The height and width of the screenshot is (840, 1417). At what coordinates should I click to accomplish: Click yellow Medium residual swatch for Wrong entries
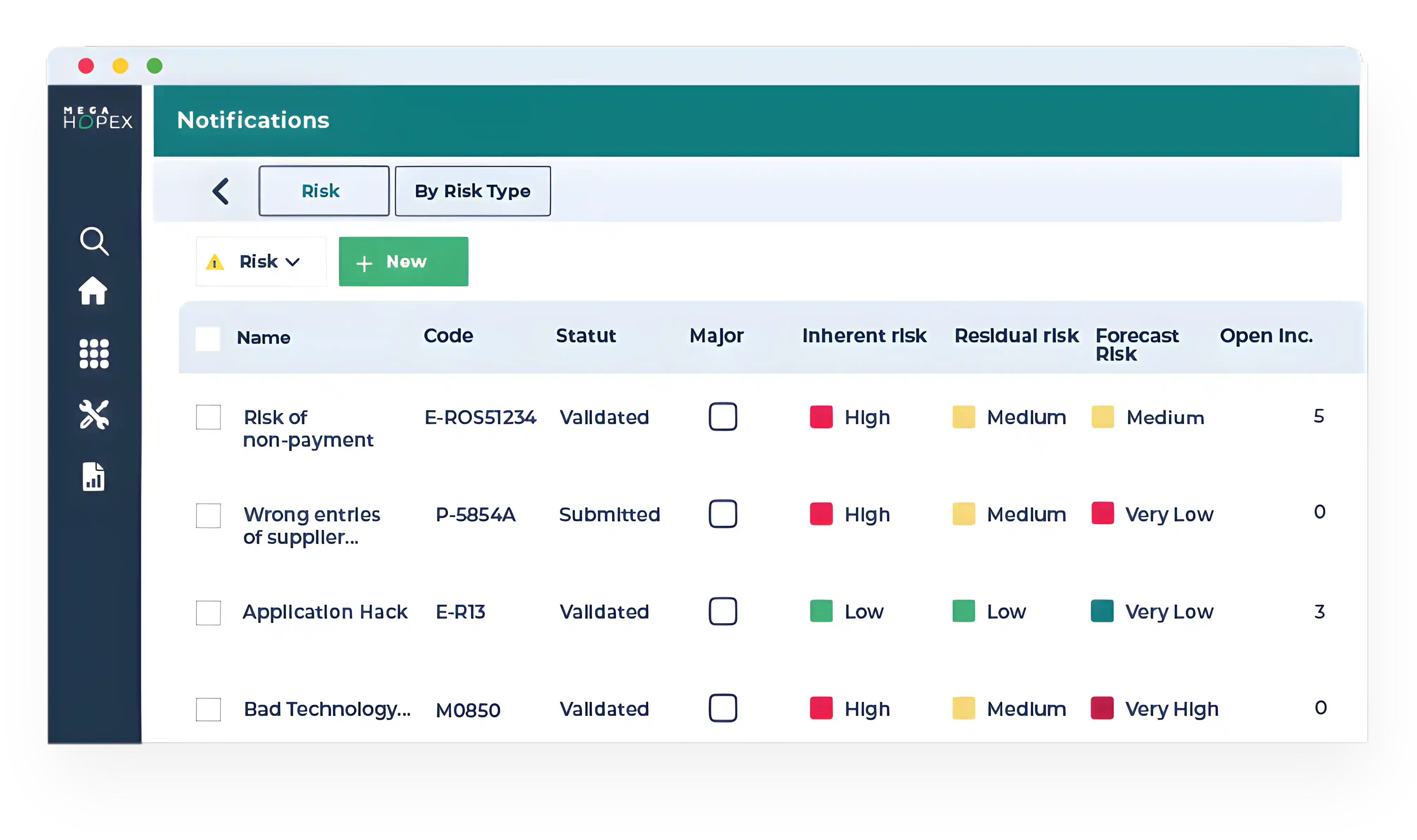(964, 514)
